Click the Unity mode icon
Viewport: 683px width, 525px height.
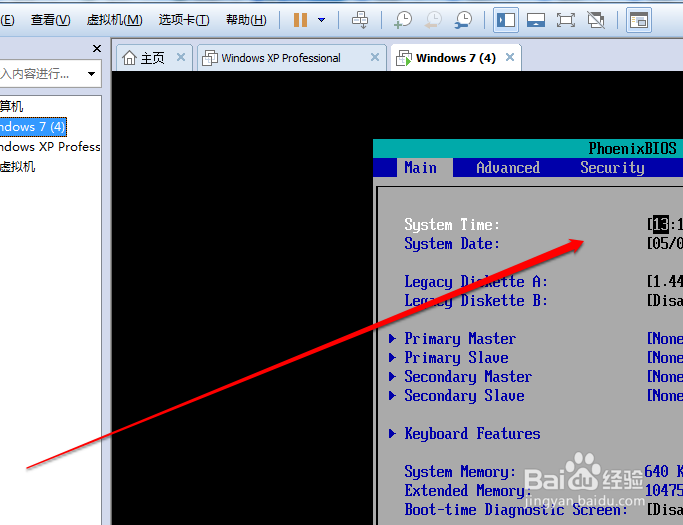tap(596, 20)
